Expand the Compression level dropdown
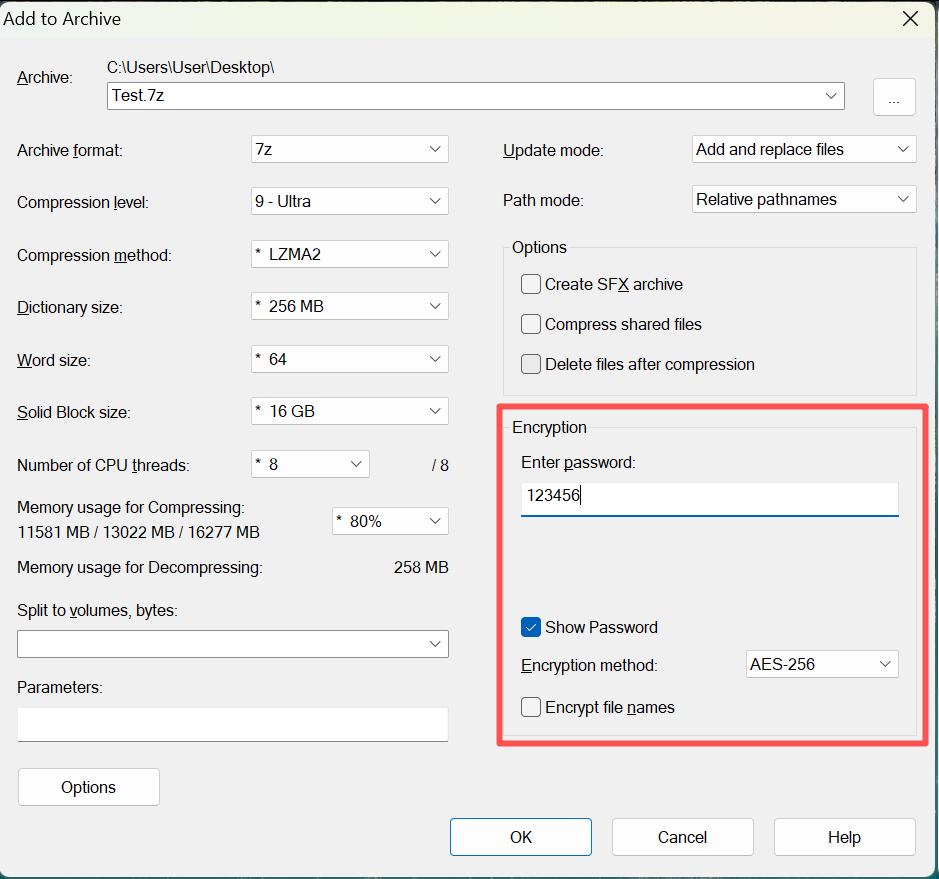Viewport: 939px width, 879px height. (x=349, y=201)
